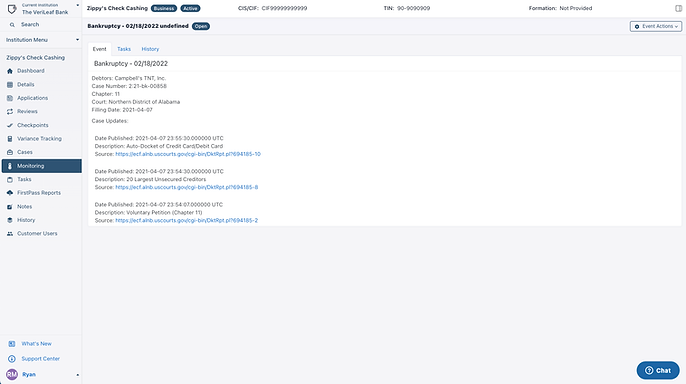Click the Zippy's Check Cashing sidebar heading

[35, 57]
